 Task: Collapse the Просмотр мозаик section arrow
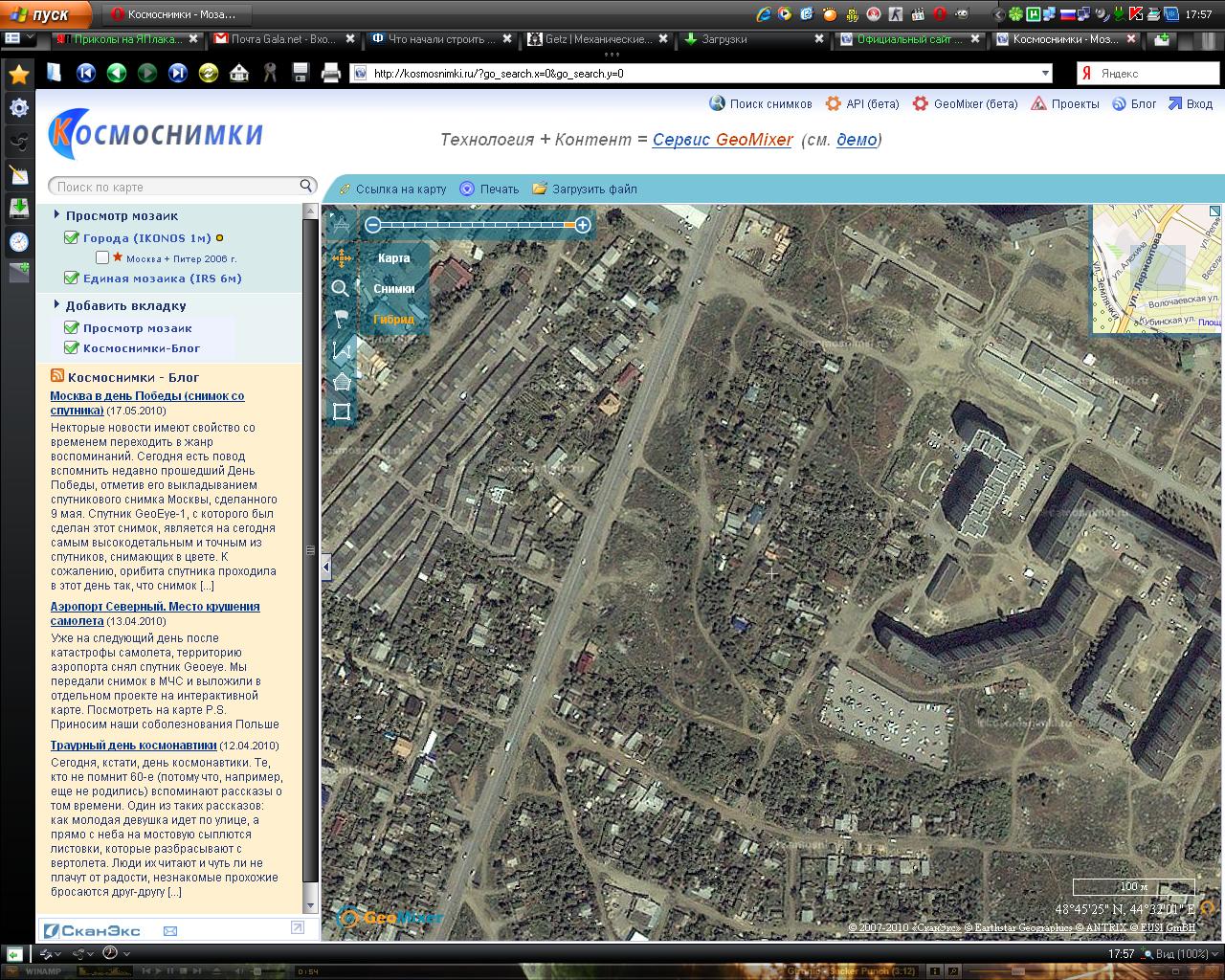point(57,215)
